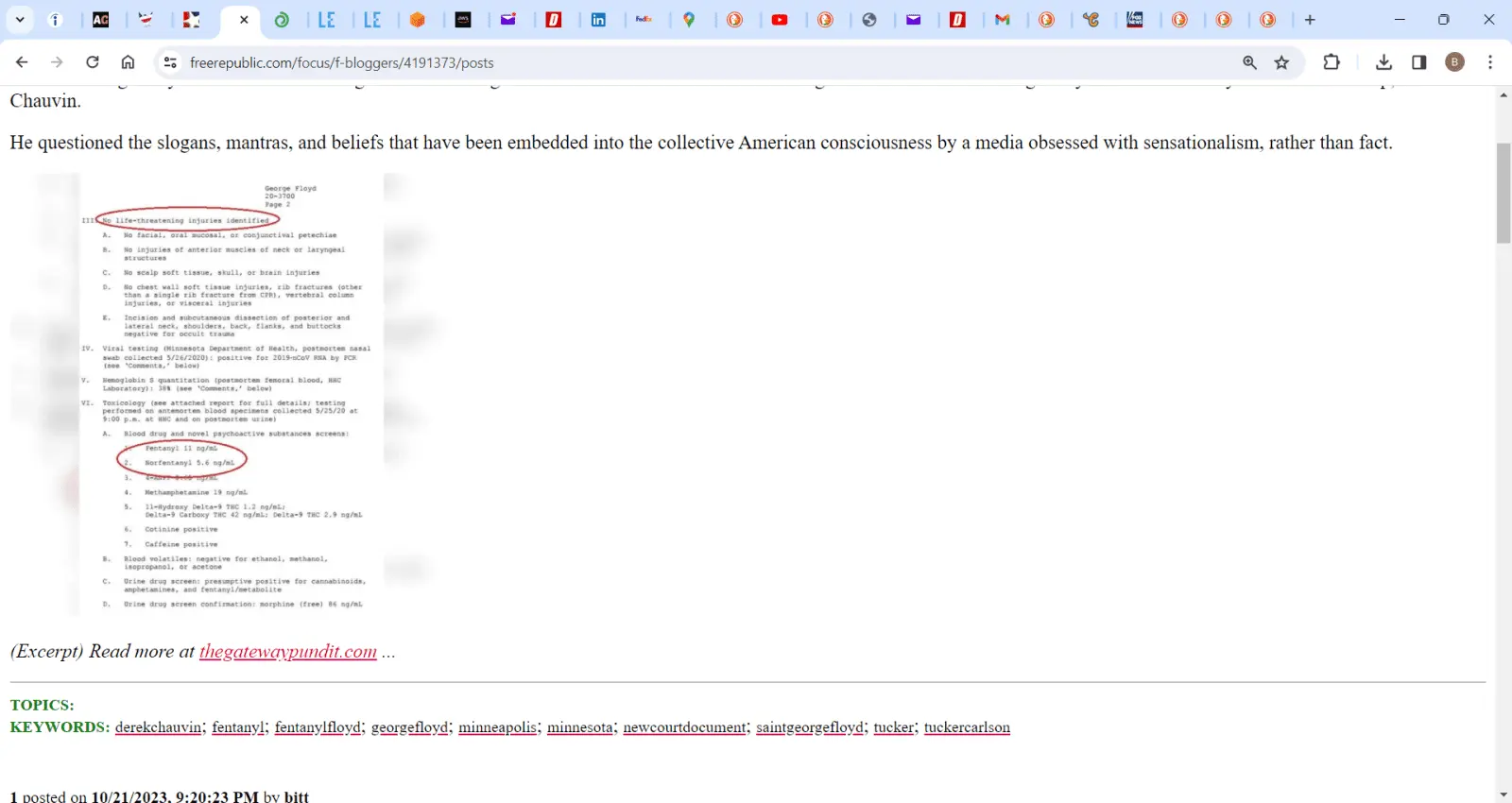Switch to the Gmail tab
The width and height of the screenshot is (1512, 803).
coord(1003,20)
